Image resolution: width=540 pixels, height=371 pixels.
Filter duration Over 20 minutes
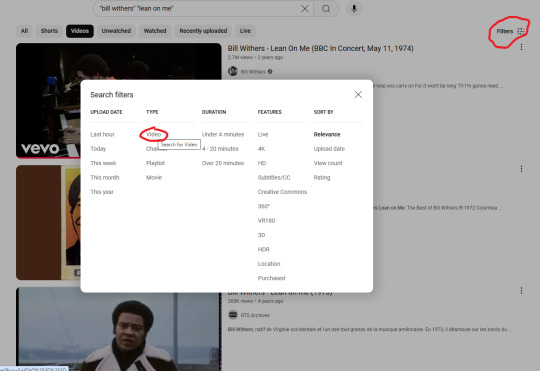(x=223, y=163)
